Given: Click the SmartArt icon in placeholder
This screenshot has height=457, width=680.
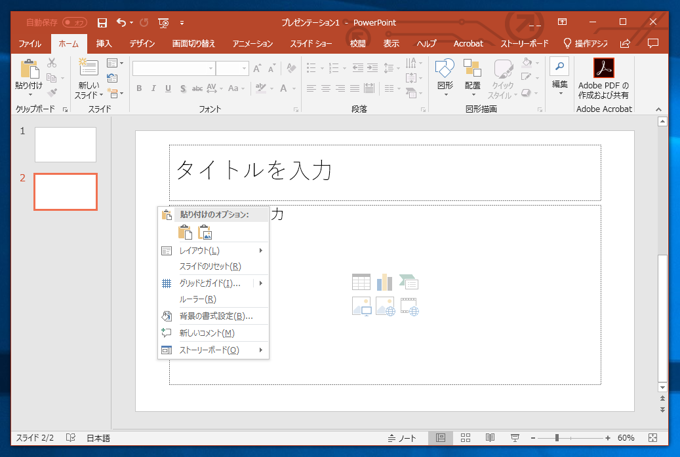Looking at the screenshot, I should click(408, 283).
